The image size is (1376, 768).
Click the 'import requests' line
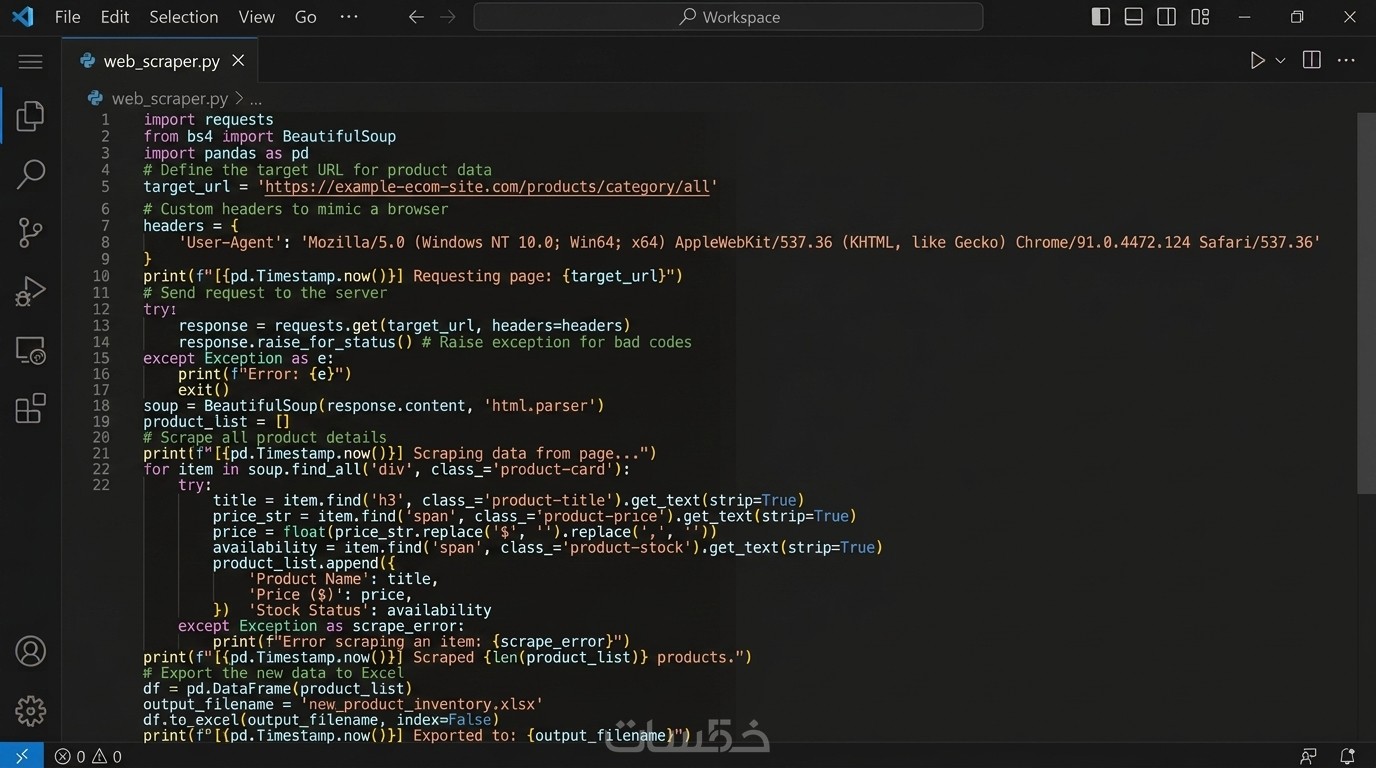[x=208, y=120]
